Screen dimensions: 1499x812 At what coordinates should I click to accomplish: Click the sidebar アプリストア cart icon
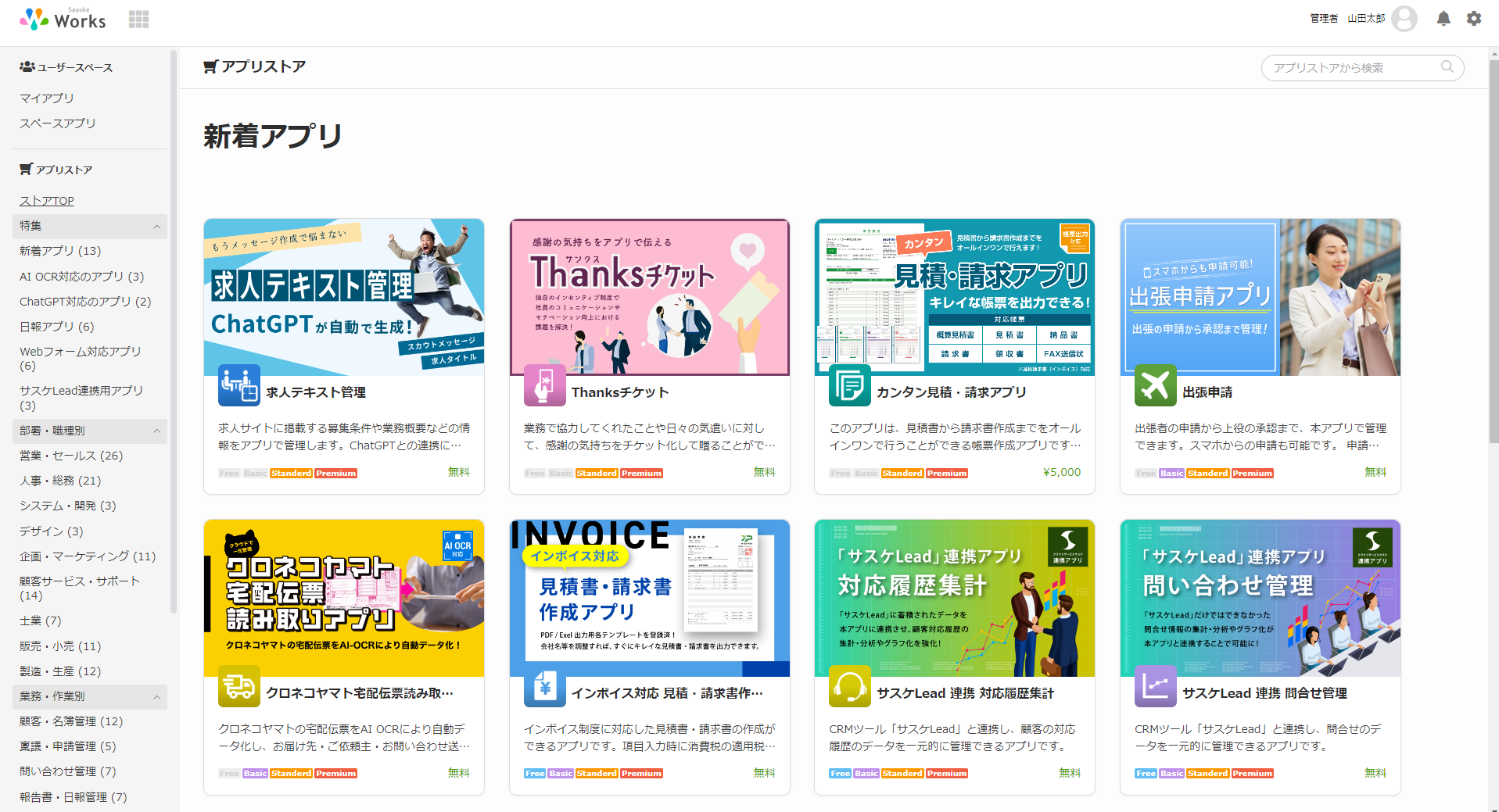pyautogui.click(x=26, y=169)
